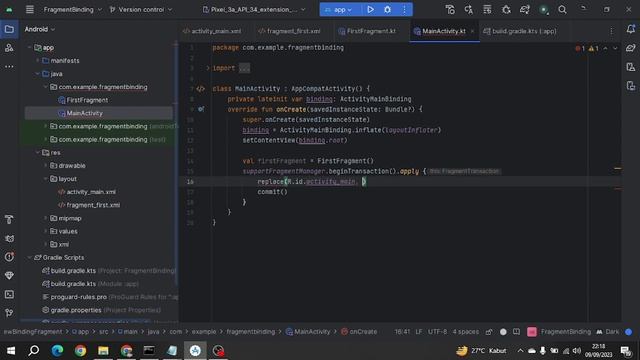Click the override gutter icon at onCreate
This screenshot has width=640, height=360.
[x=201, y=109]
